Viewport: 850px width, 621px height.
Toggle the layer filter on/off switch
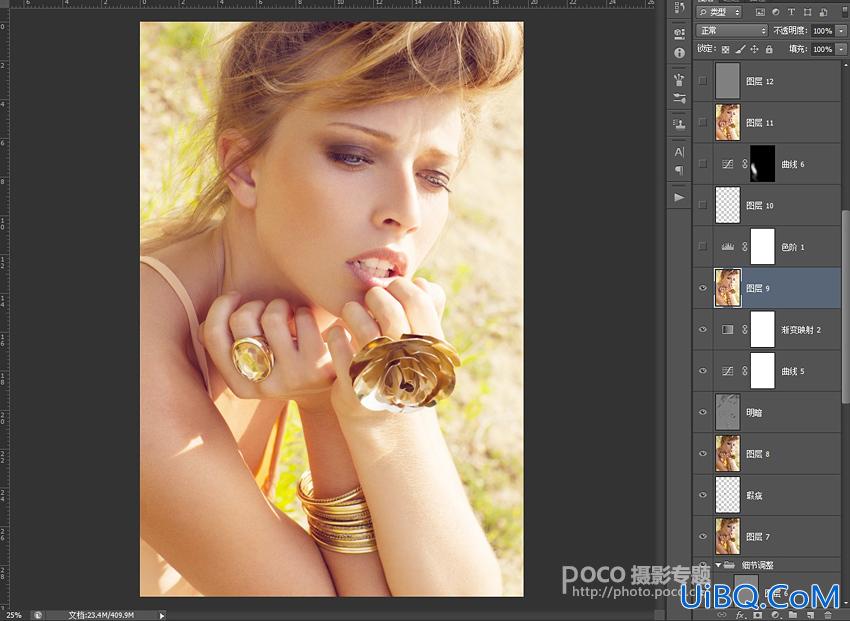click(844, 12)
